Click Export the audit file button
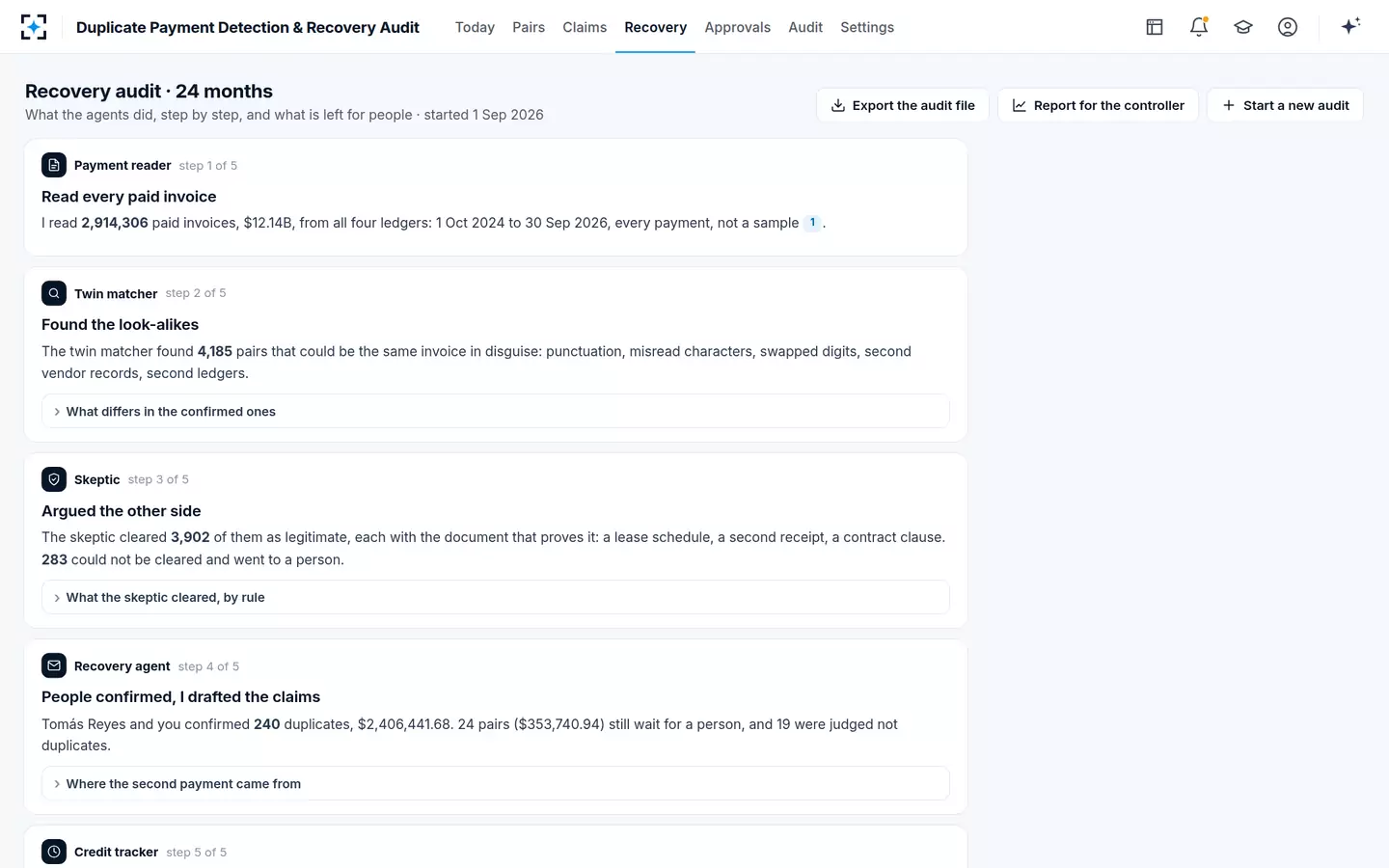This screenshot has height=868, width=1389. point(903,105)
